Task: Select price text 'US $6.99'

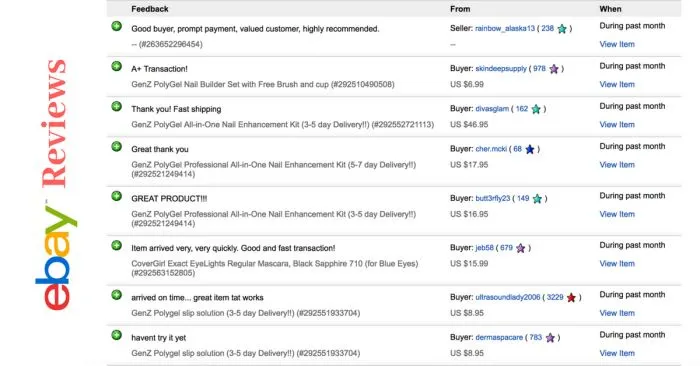Action: click(x=467, y=84)
